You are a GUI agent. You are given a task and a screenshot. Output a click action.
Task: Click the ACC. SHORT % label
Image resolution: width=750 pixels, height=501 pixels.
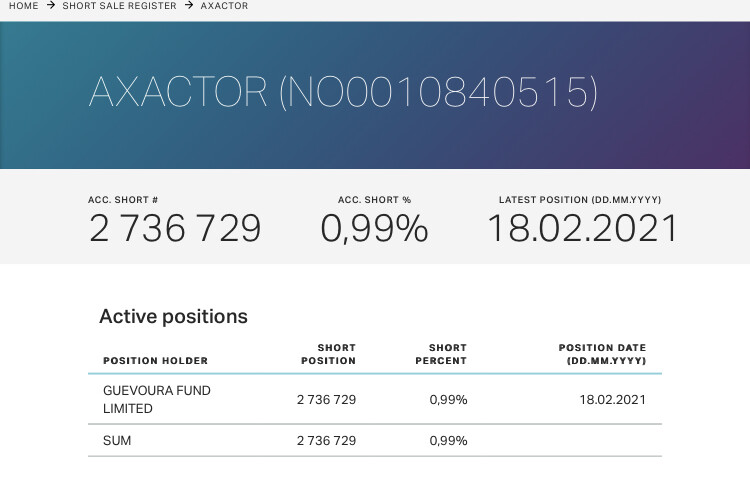pos(375,200)
